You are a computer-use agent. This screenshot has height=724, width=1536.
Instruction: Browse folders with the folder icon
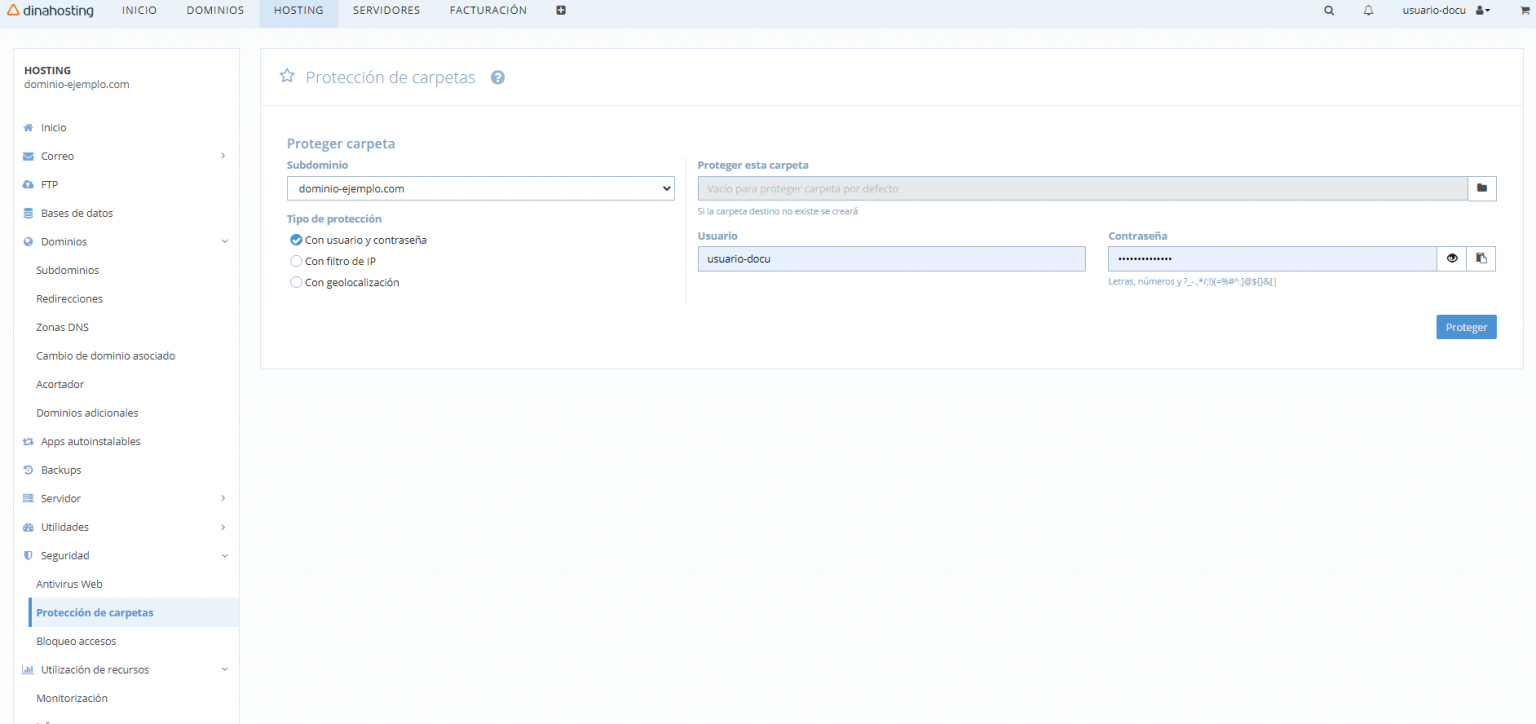click(x=1482, y=188)
